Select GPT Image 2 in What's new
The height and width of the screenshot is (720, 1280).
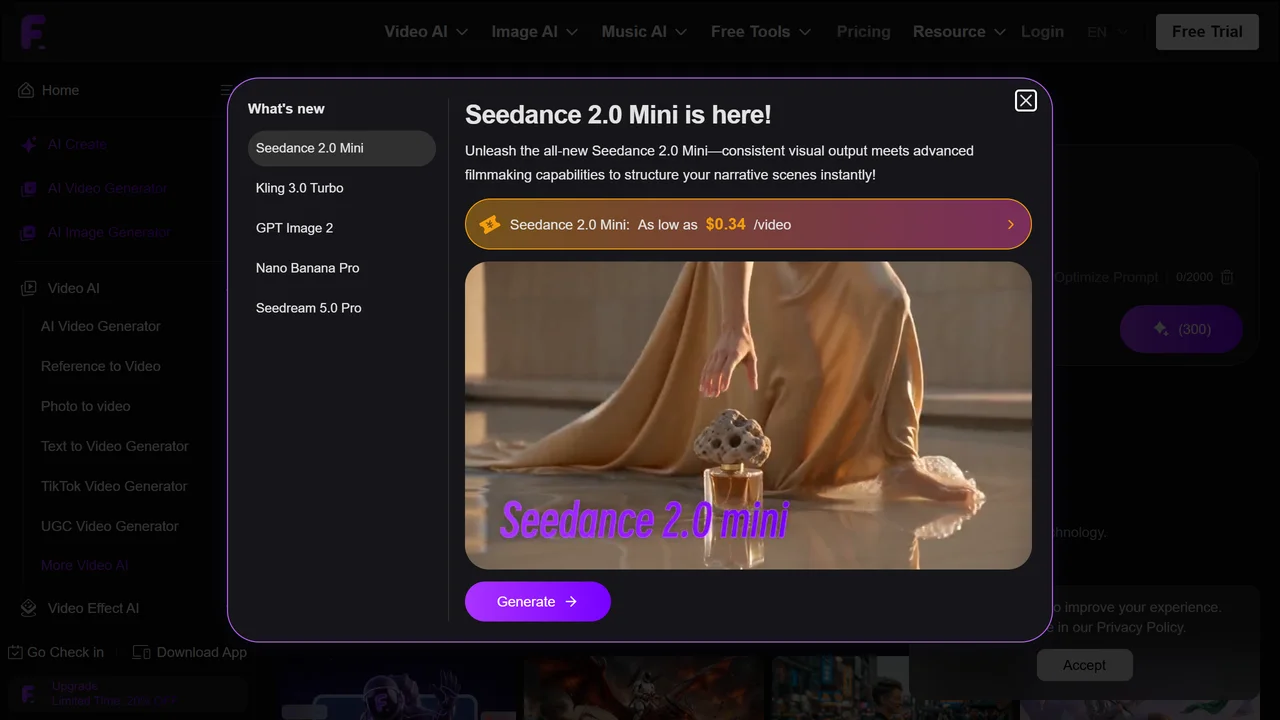tap(342, 228)
